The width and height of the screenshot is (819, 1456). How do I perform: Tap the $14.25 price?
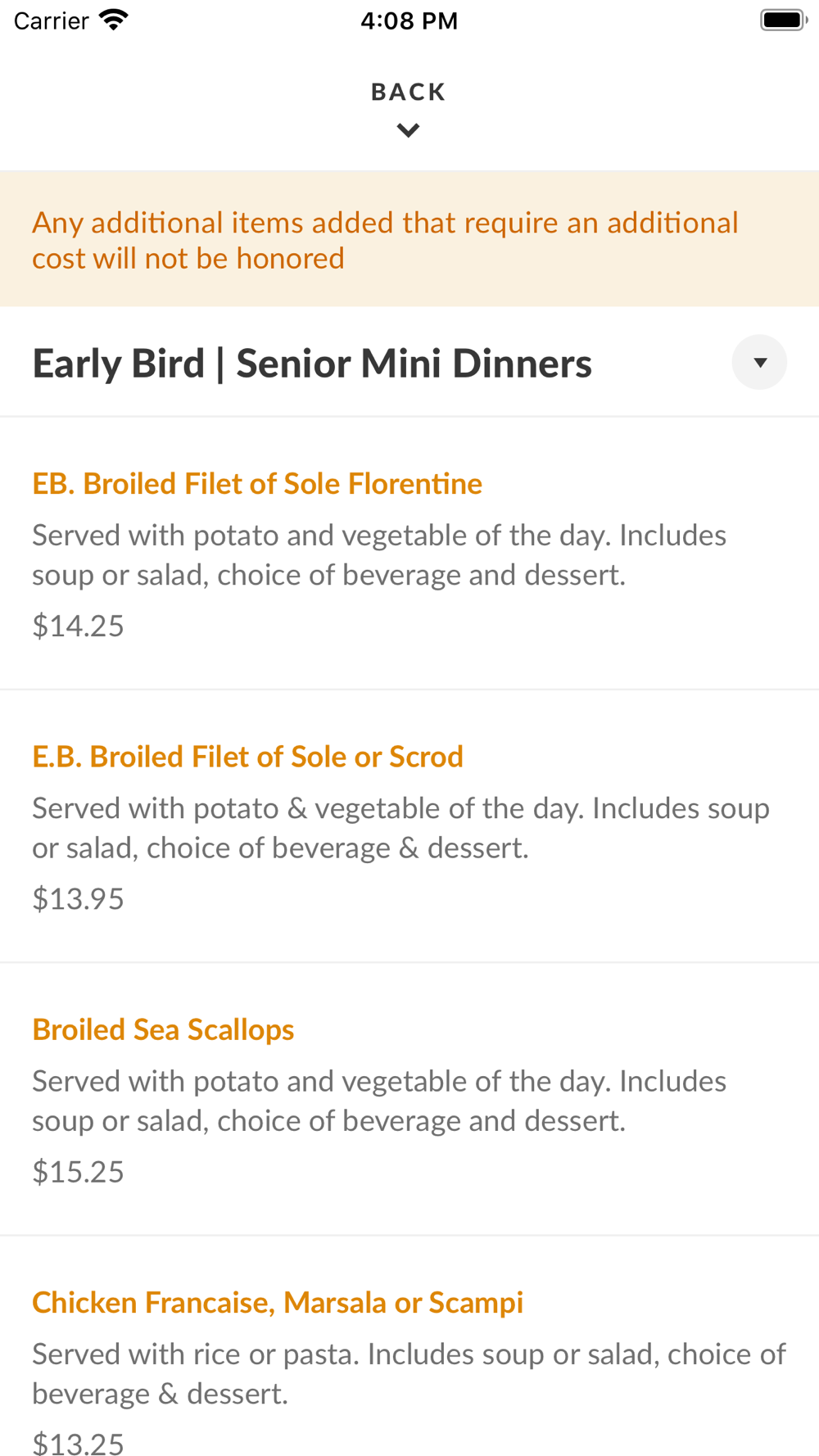click(x=79, y=626)
